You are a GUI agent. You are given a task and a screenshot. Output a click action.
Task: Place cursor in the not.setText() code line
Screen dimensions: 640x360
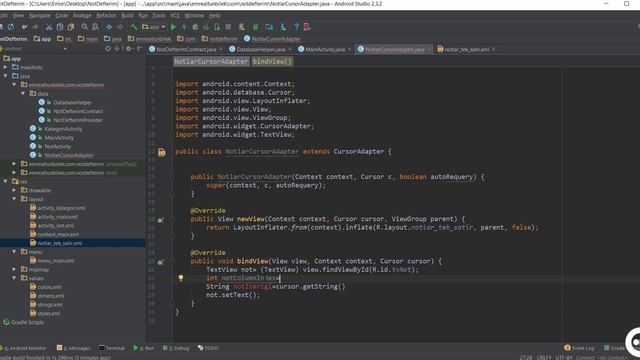coord(233,295)
